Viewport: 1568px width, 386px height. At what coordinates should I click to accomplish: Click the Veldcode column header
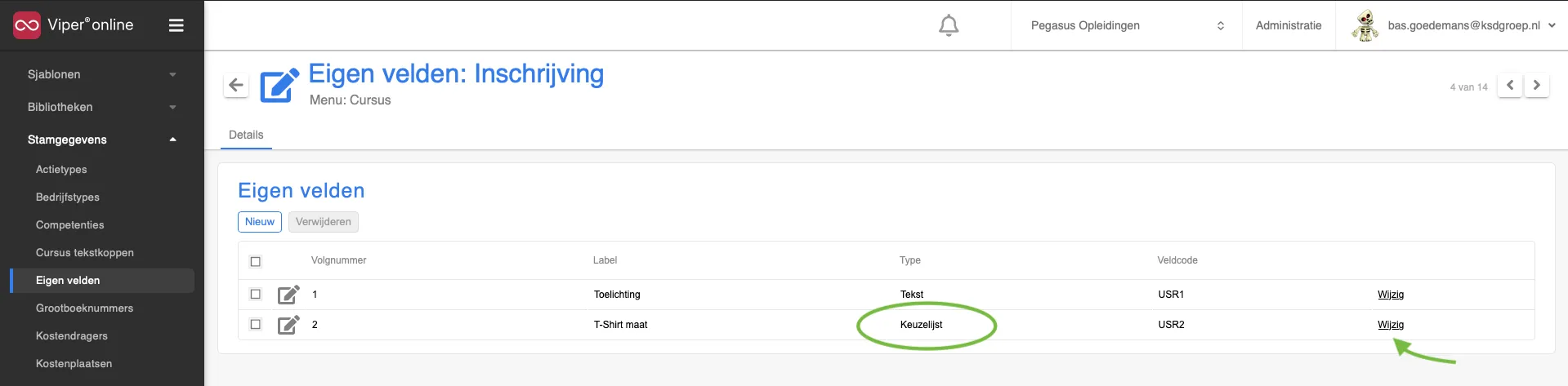pos(1177,260)
